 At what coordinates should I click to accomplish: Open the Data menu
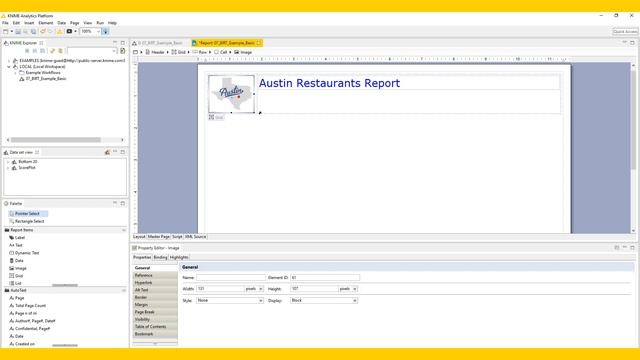point(62,23)
